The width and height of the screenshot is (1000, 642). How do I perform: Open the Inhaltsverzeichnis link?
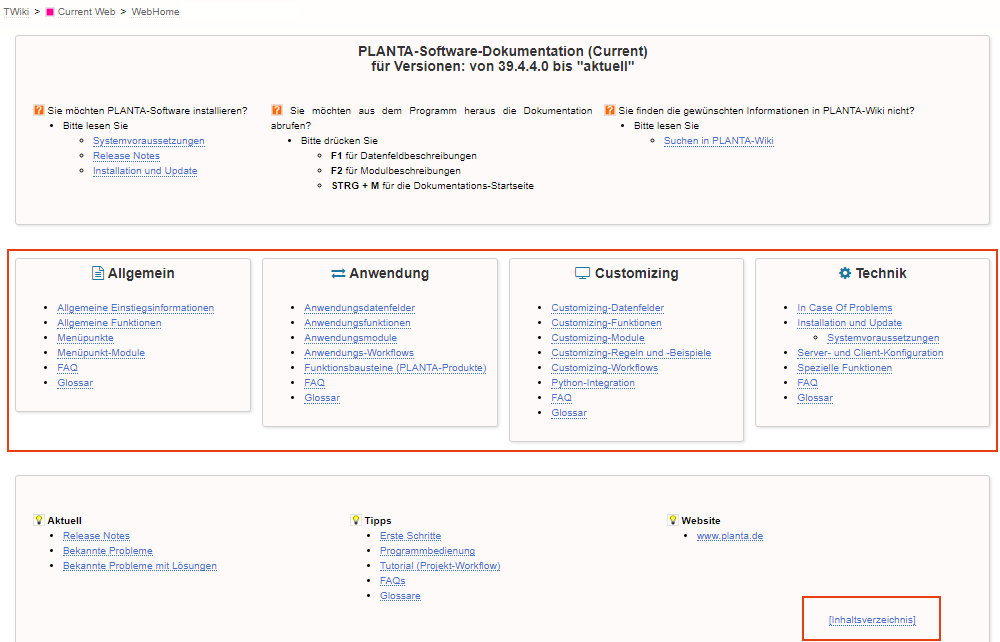click(x=871, y=620)
